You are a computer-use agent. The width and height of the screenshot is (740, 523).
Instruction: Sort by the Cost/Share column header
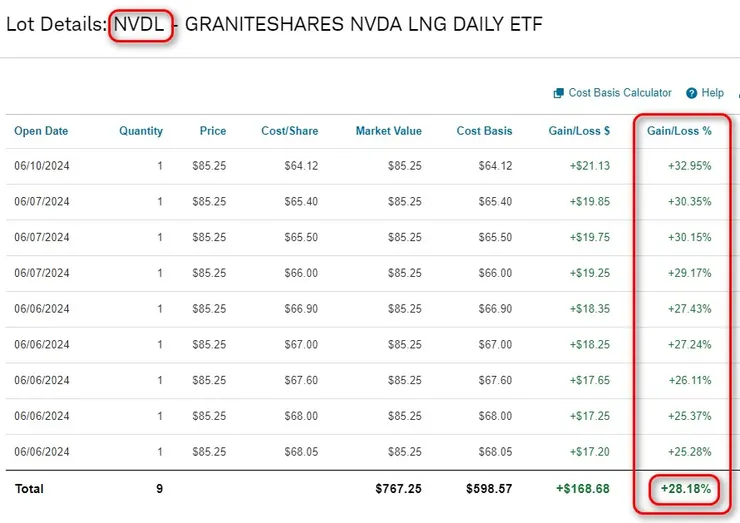290,131
